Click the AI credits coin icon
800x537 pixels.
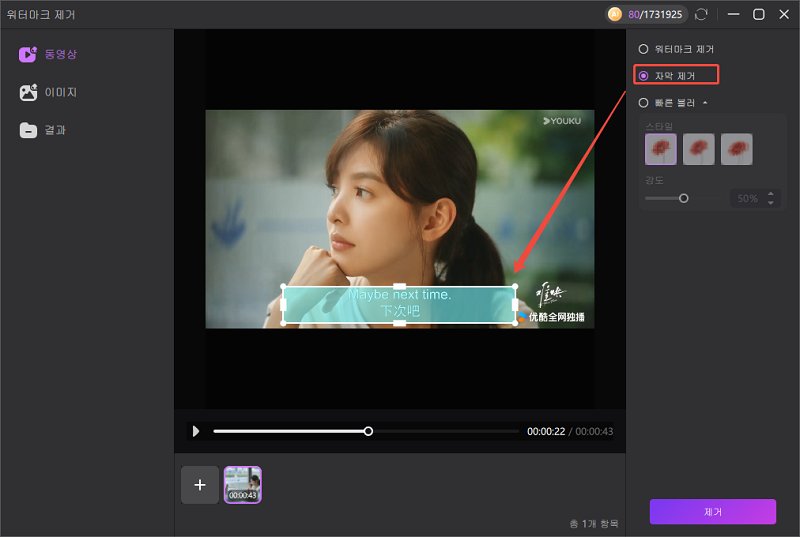pos(615,15)
